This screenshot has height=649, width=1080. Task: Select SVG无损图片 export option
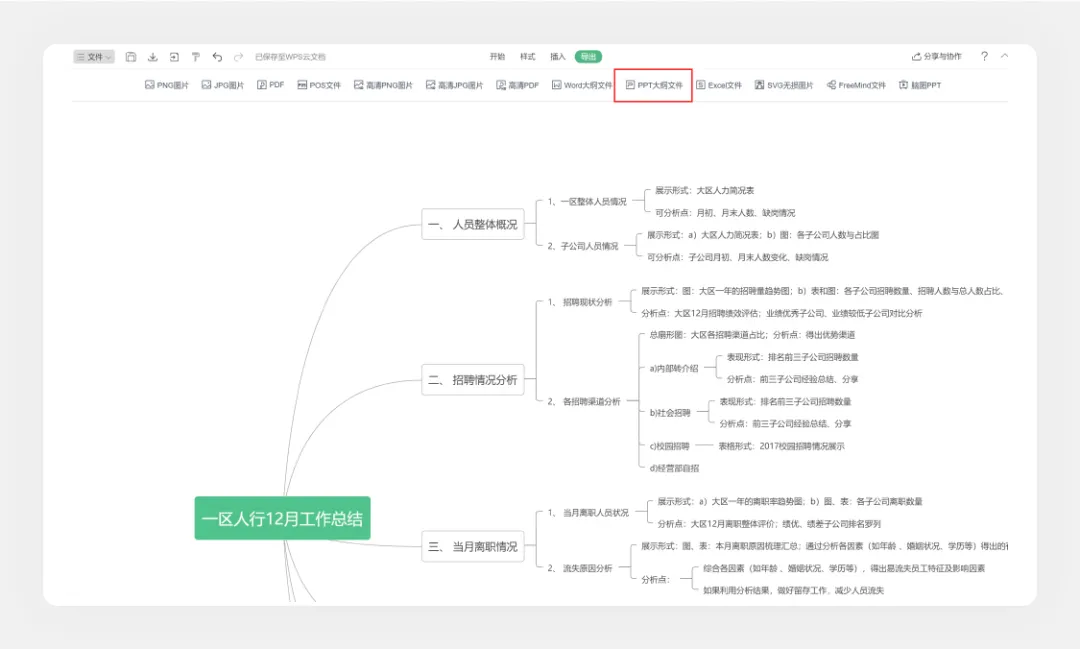click(784, 86)
